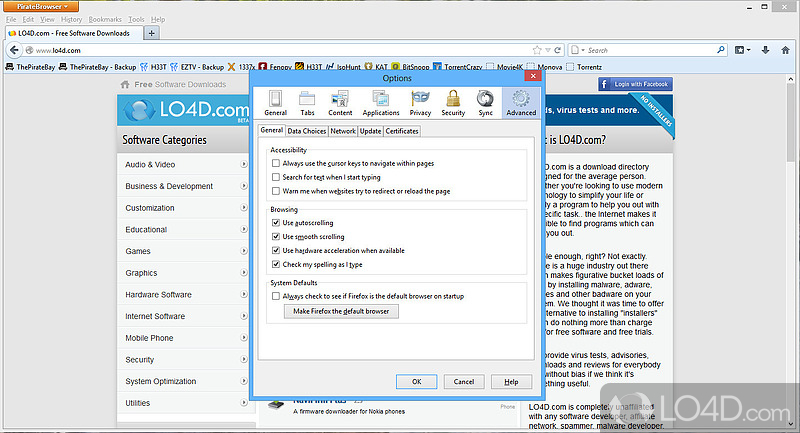Open the Torrentz bookmark
Viewport: 800px width, 433px height.
(584, 67)
